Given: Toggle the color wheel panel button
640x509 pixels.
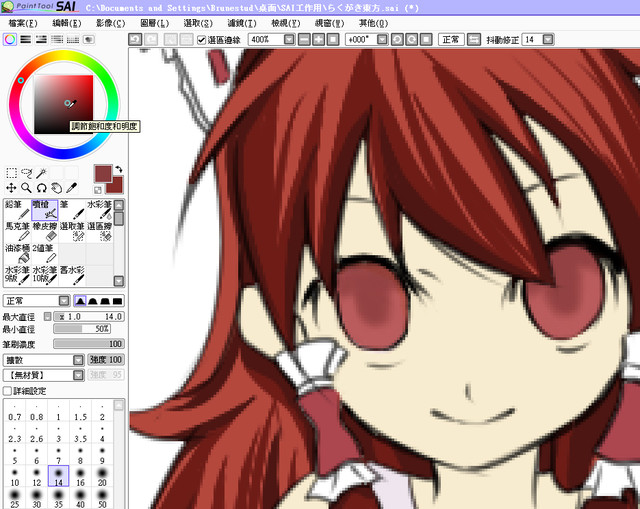Looking at the screenshot, I should tap(10, 39).
